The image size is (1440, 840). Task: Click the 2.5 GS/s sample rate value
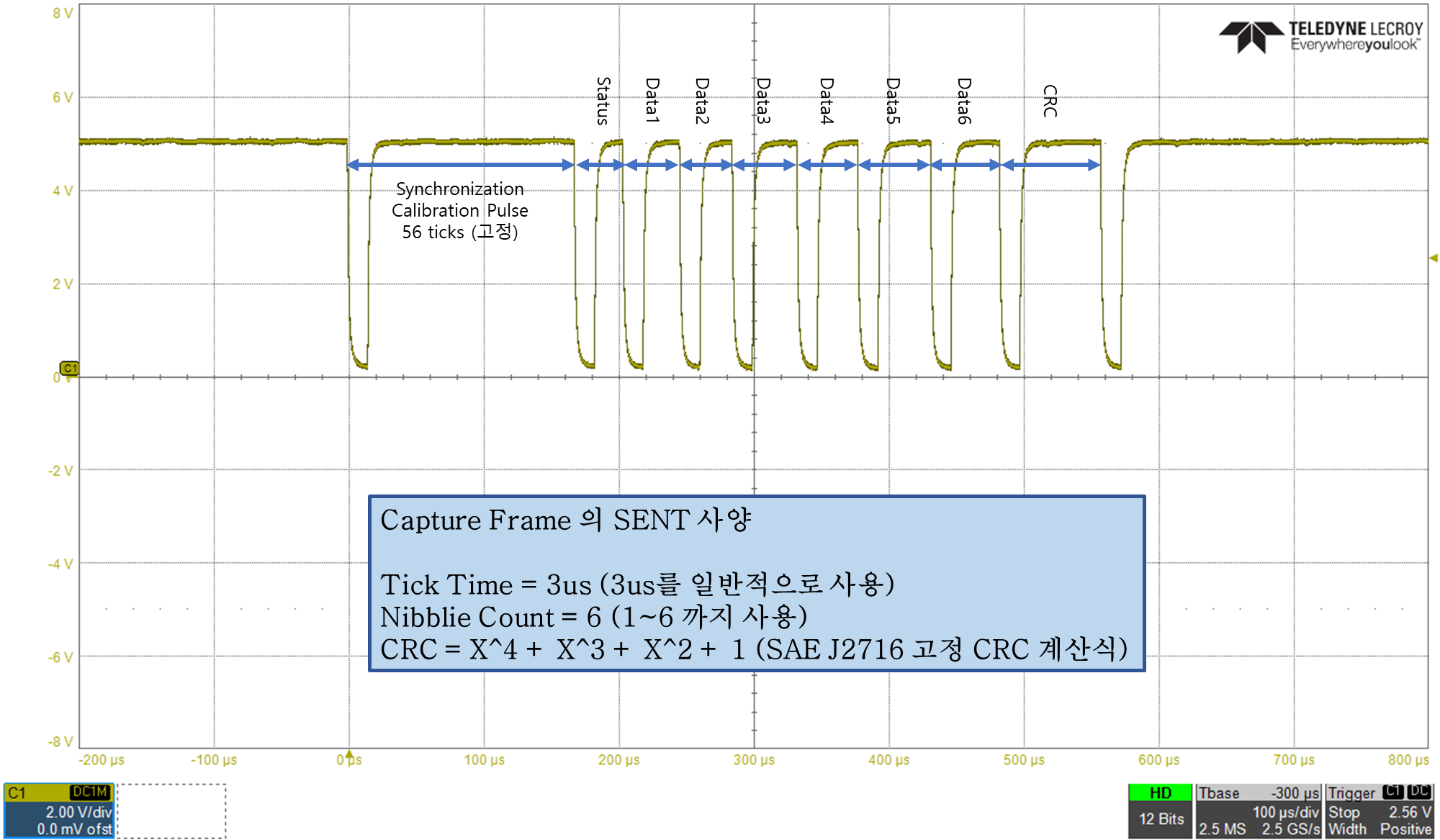pos(1290,829)
